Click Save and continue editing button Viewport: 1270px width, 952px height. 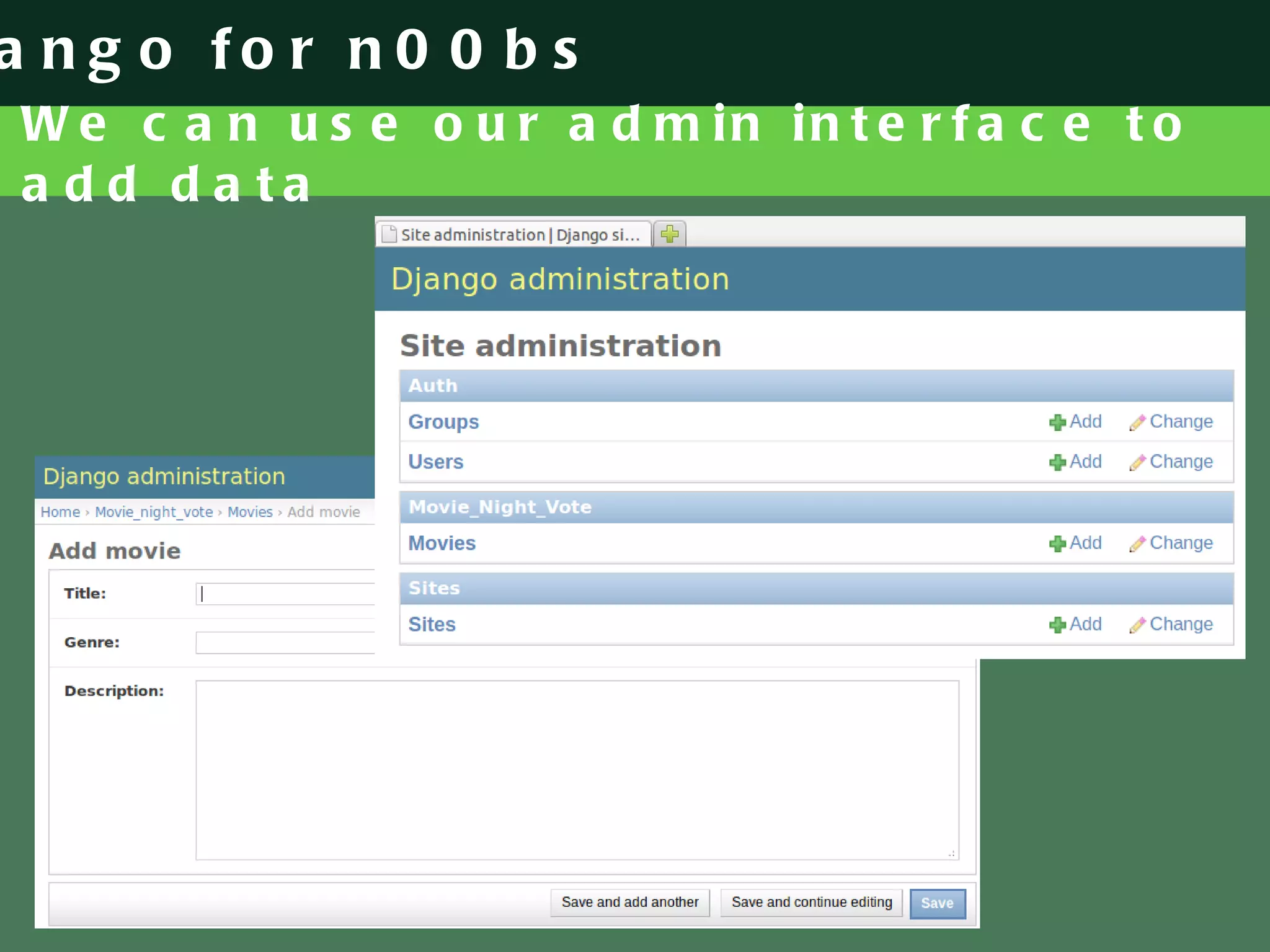(812, 902)
